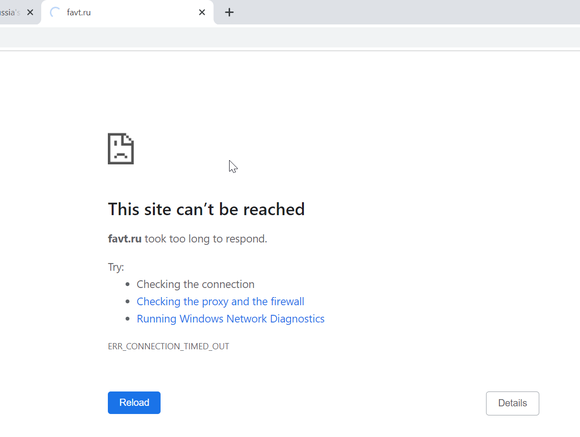
Task: Open 'Checking the proxy and the firewall' link
Action: 220,302
